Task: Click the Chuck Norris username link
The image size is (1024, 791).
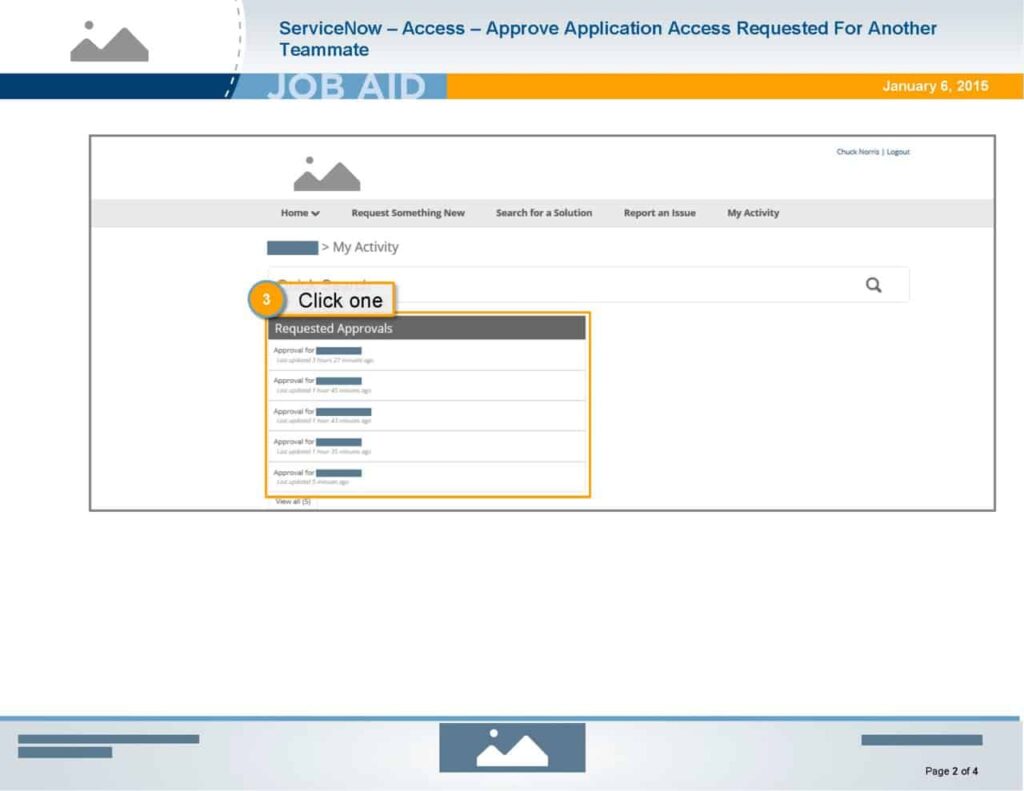Action: coord(857,151)
